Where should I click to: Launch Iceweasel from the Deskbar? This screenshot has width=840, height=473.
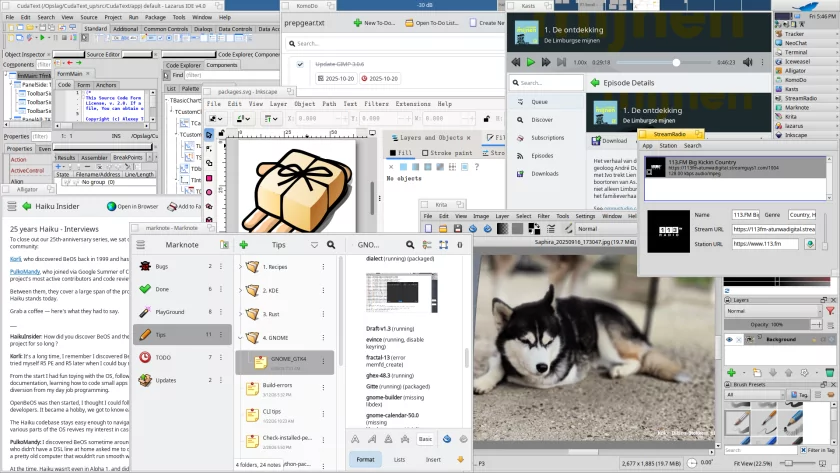pos(797,62)
